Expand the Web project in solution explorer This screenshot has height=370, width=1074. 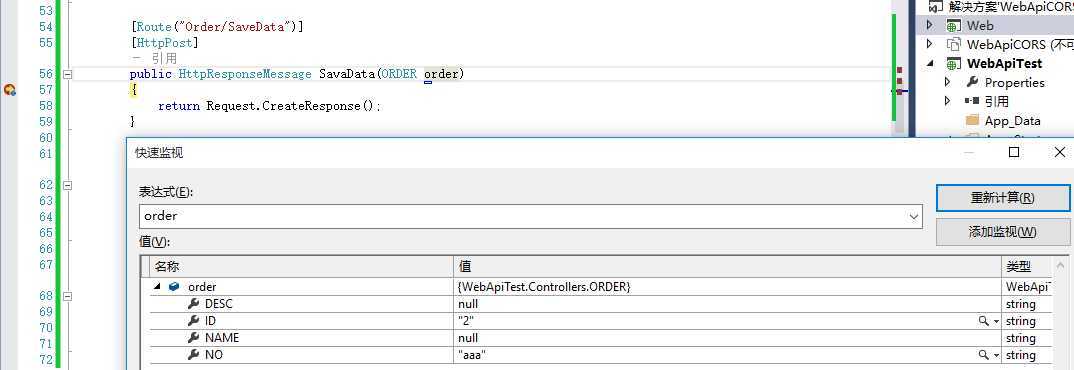pyautogui.click(x=929, y=25)
